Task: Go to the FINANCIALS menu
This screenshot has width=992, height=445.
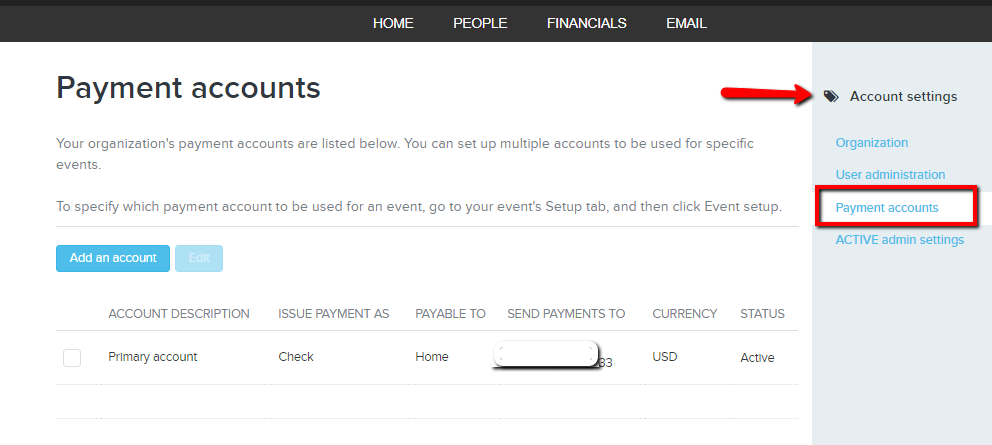Action: (586, 23)
